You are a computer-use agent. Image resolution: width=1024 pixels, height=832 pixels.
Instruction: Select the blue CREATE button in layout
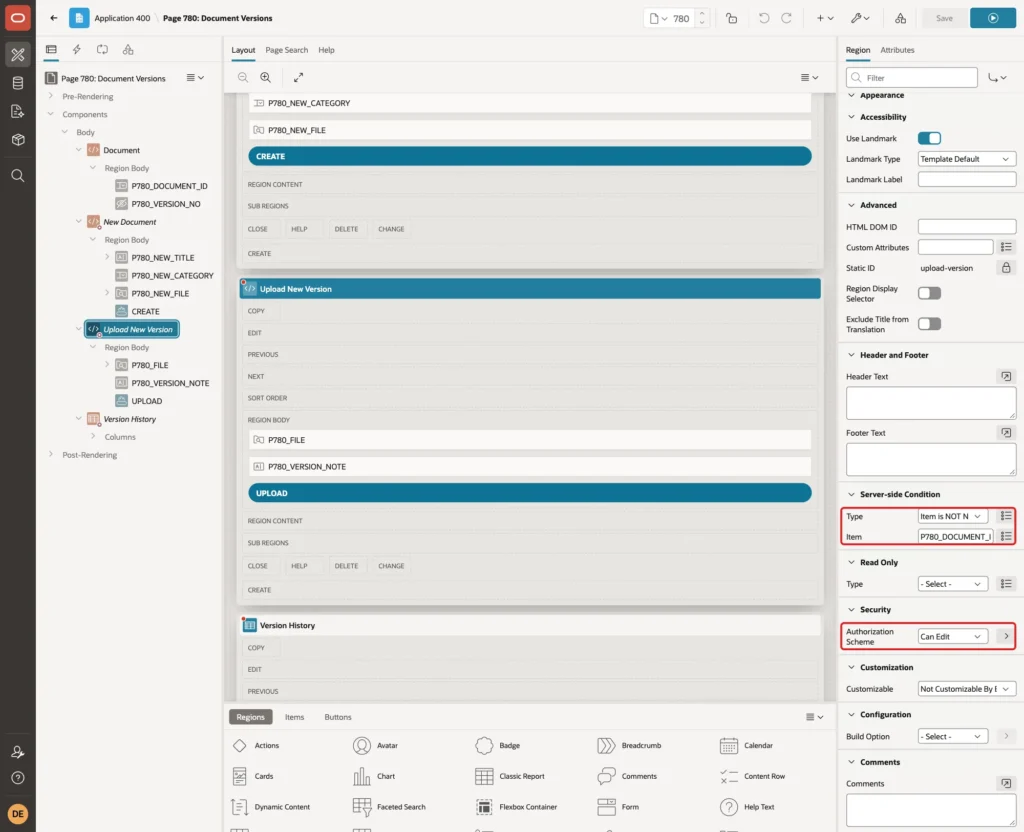530,156
